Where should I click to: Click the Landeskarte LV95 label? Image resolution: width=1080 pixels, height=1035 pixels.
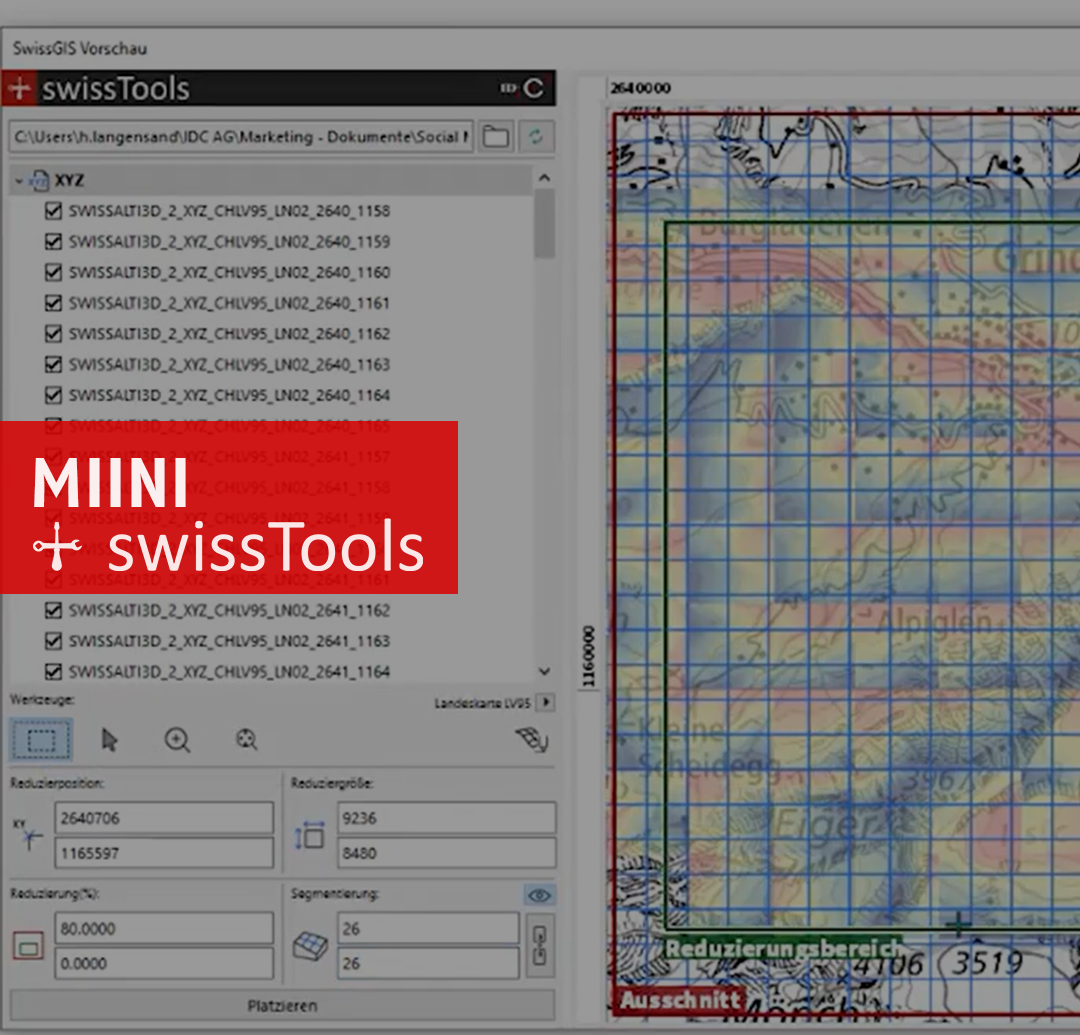coord(482,703)
